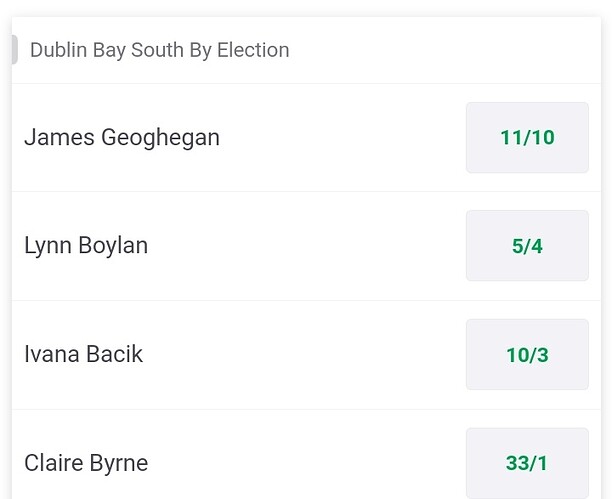Select the 11/10 odds for James Geoghegan

[527, 137]
